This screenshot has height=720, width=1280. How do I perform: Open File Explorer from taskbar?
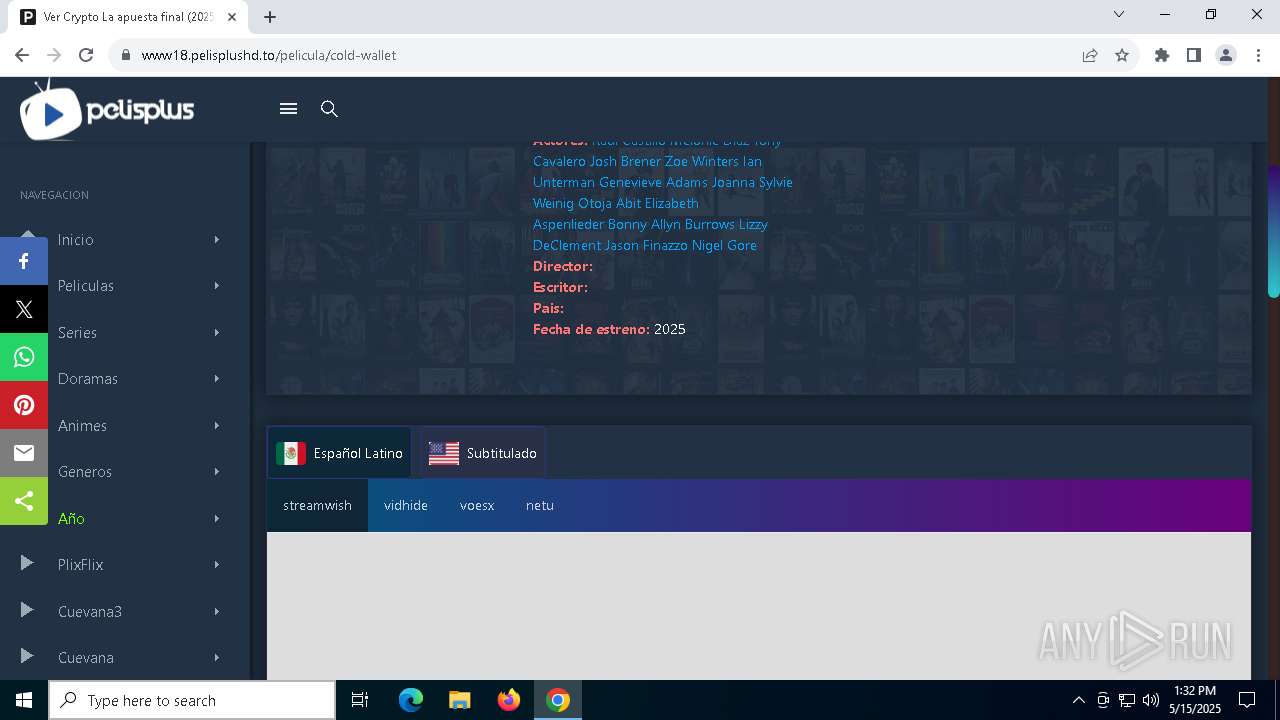459,700
